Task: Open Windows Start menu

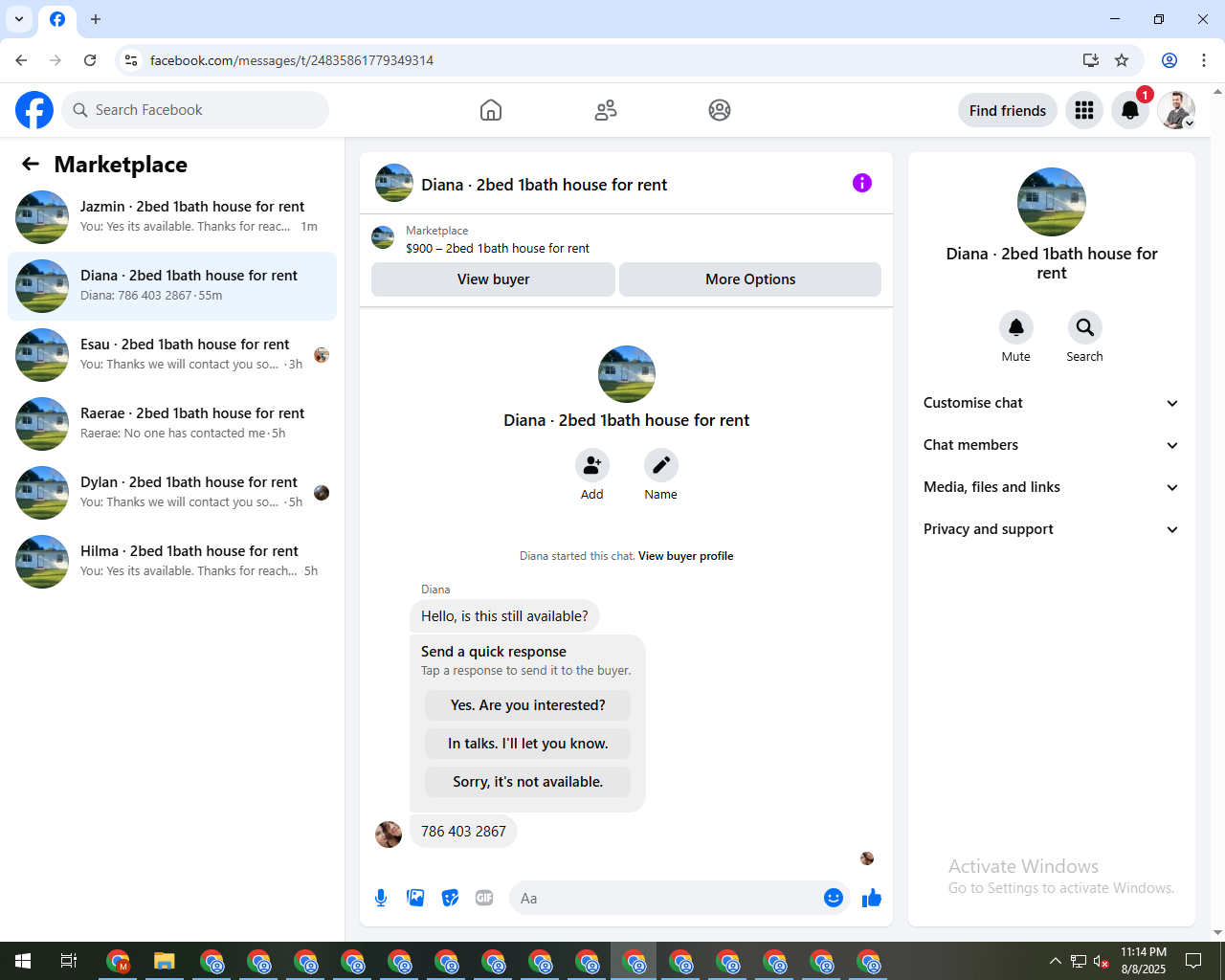Action: click(x=23, y=961)
